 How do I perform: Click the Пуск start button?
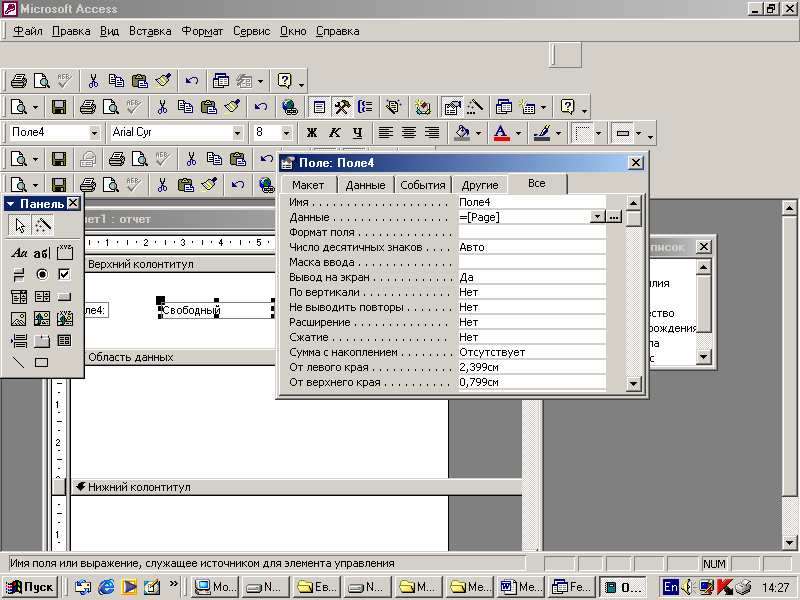point(31,587)
